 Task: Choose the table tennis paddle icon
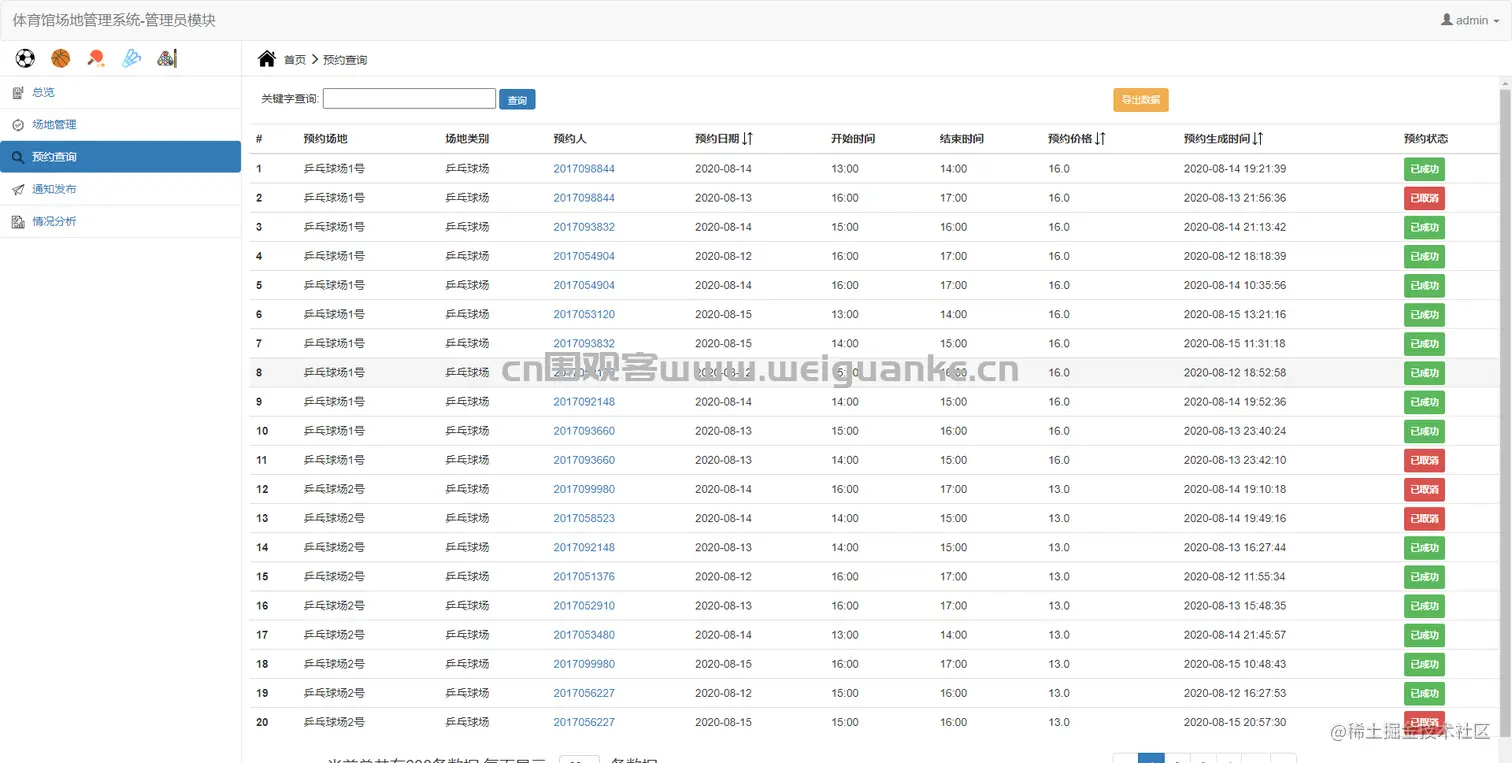point(96,59)
